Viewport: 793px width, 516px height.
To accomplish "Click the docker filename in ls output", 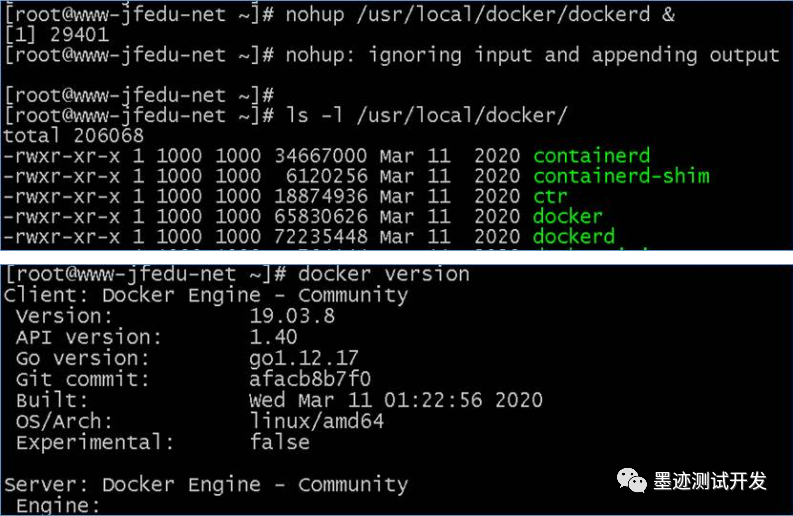I will tap(567, 217).
